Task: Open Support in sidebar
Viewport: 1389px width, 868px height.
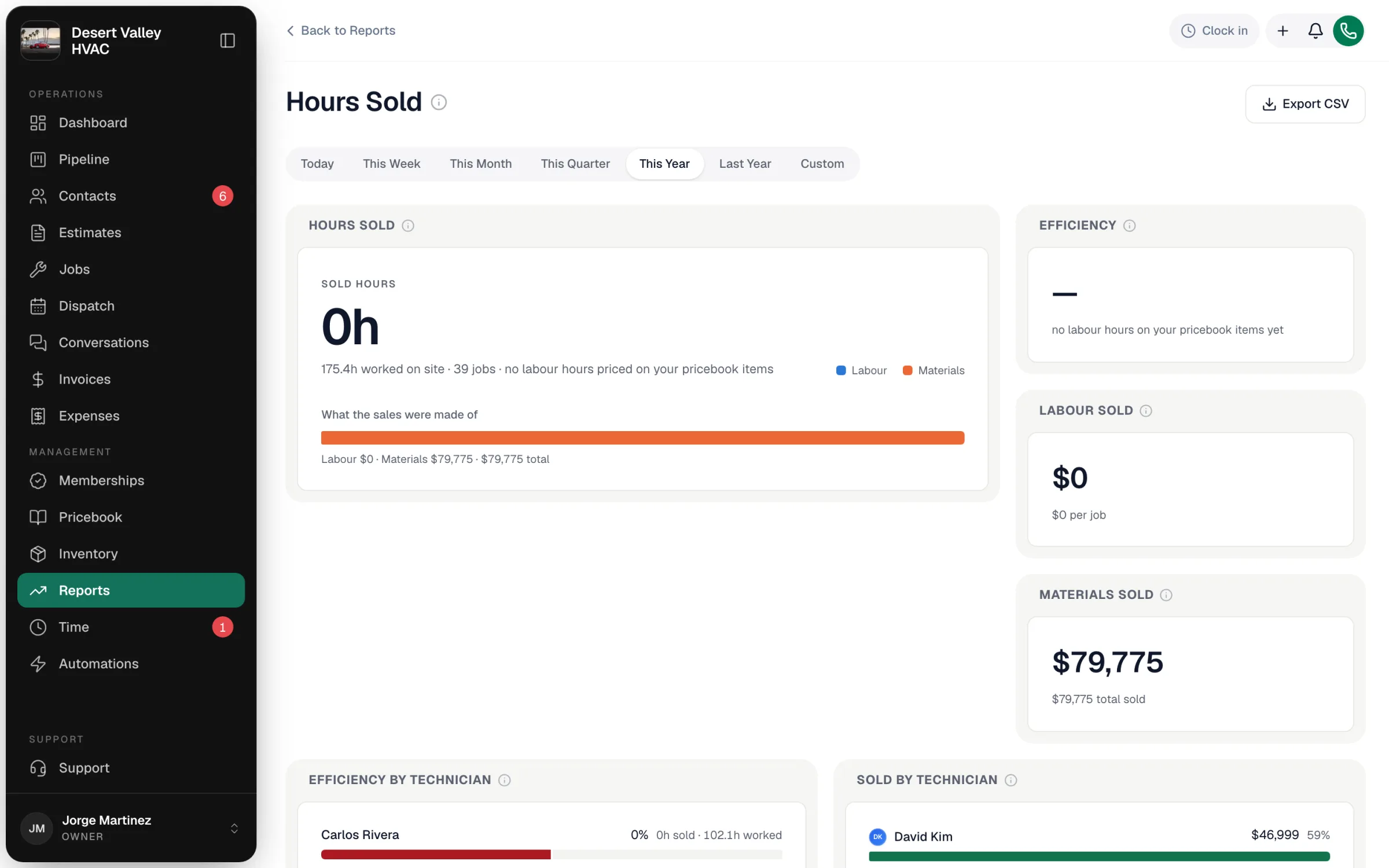Action: [131, 768]
